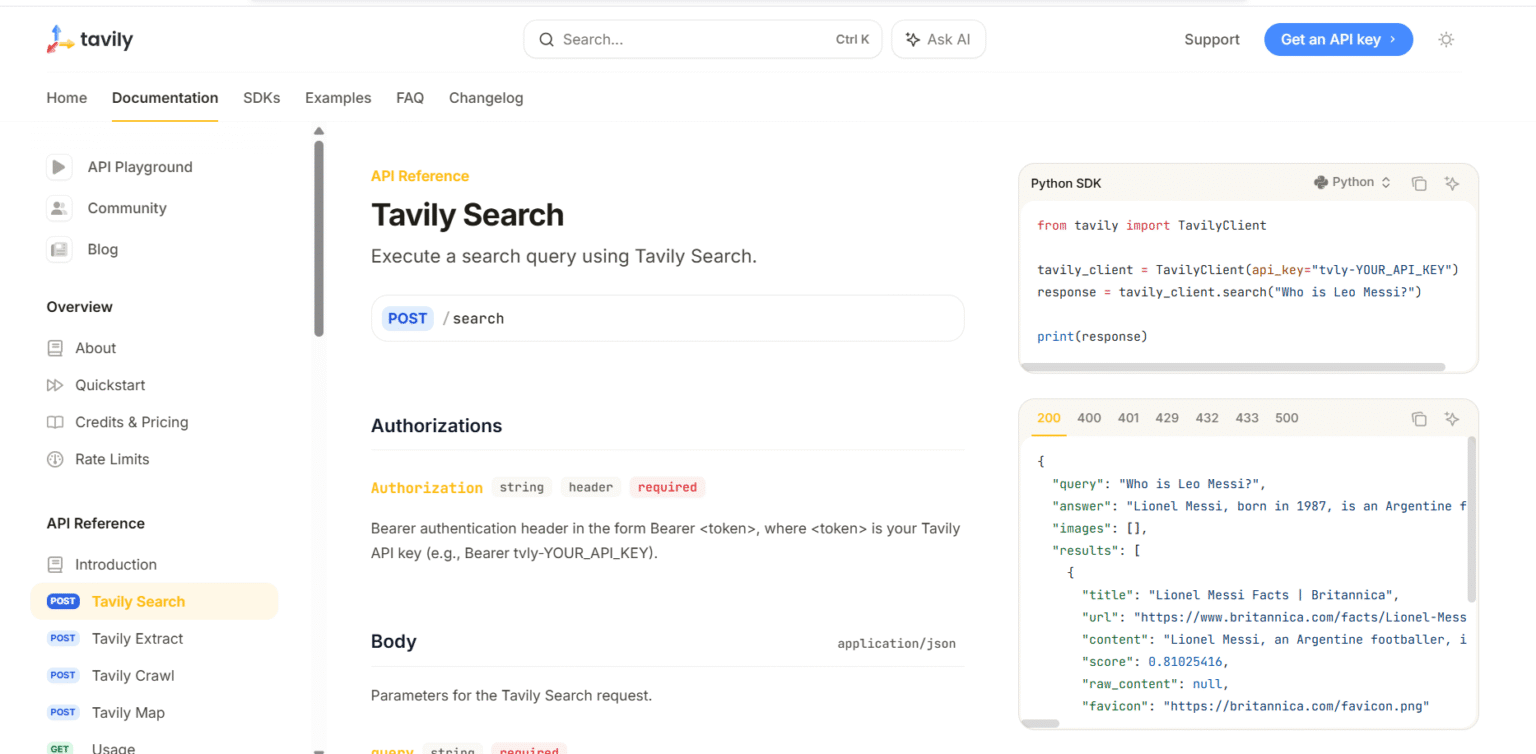
Task: Expand the Get an API key chevron
Action: pos(1395,39)
